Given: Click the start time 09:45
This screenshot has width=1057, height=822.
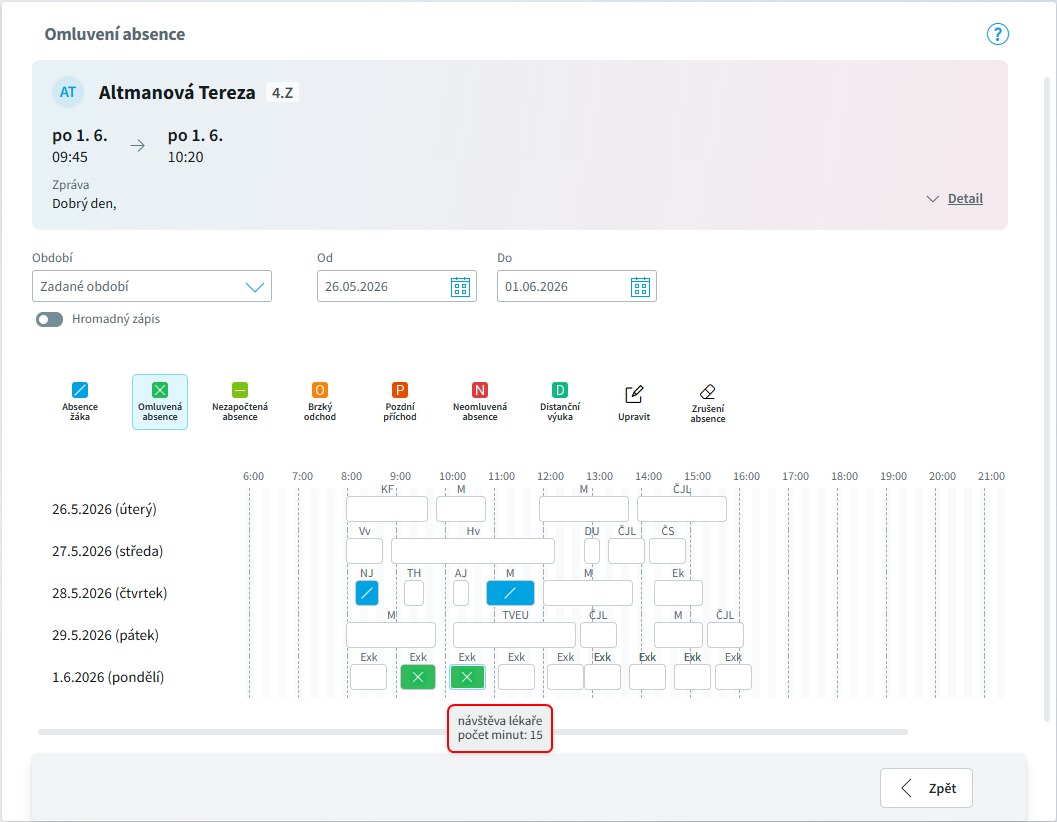Looking at the screenshot, I should [x=70, y=157].
